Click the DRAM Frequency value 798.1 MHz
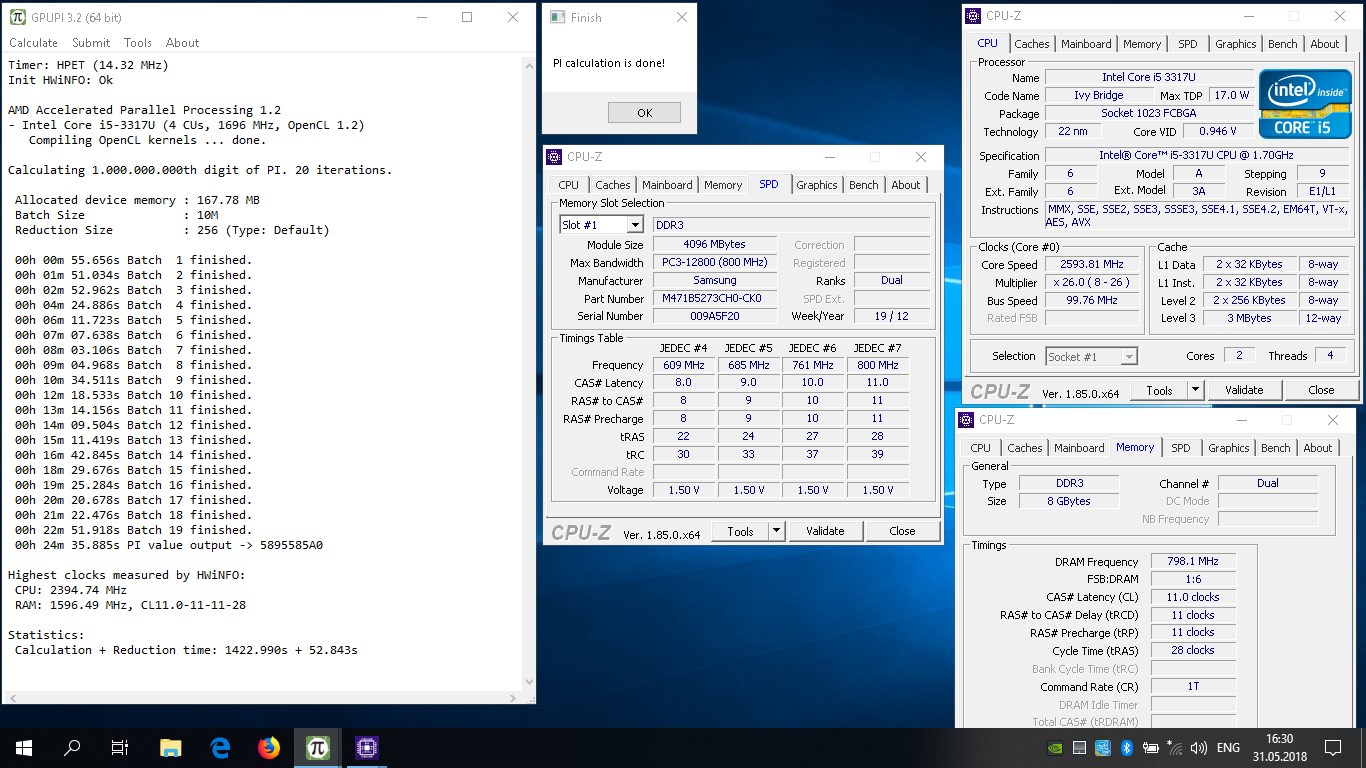Viewport: 1366px width, 768px height. coord(1193,562)
